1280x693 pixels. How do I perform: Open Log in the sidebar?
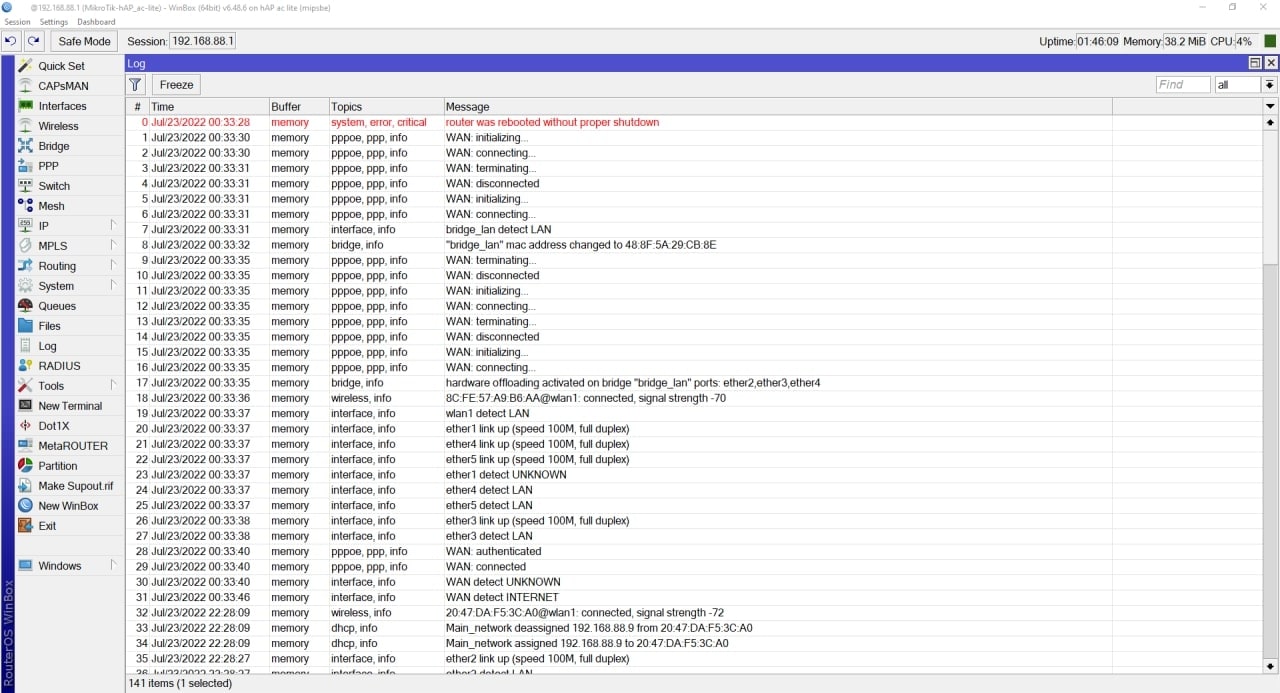47,346
